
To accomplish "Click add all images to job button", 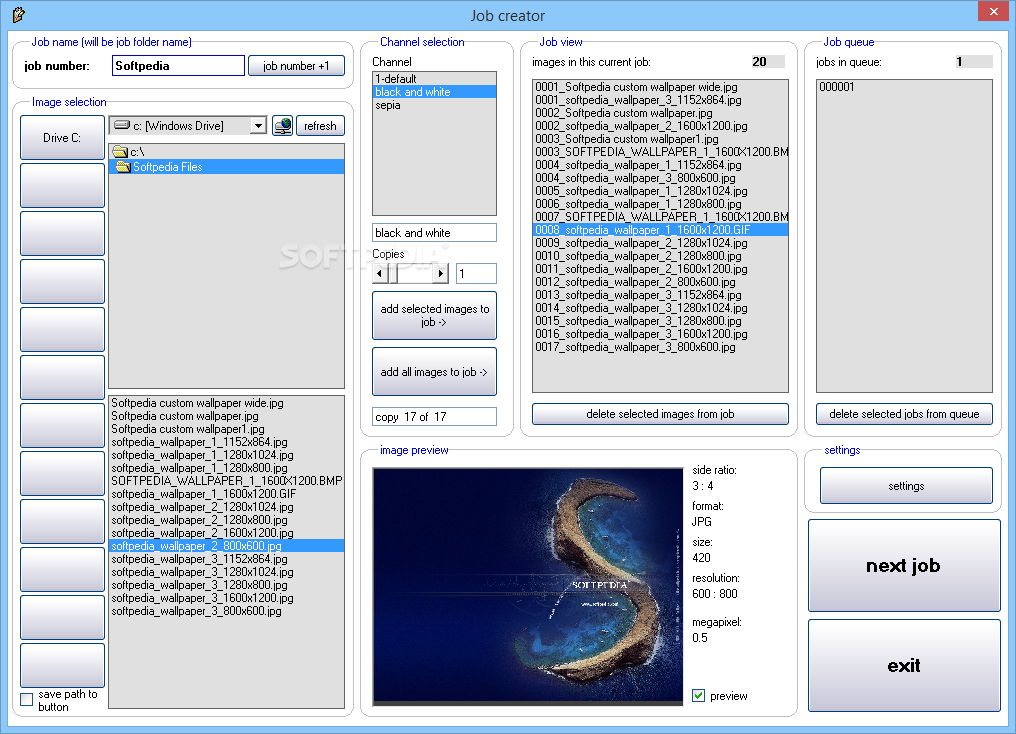I will pyautogui.click(x=434, y=372).
